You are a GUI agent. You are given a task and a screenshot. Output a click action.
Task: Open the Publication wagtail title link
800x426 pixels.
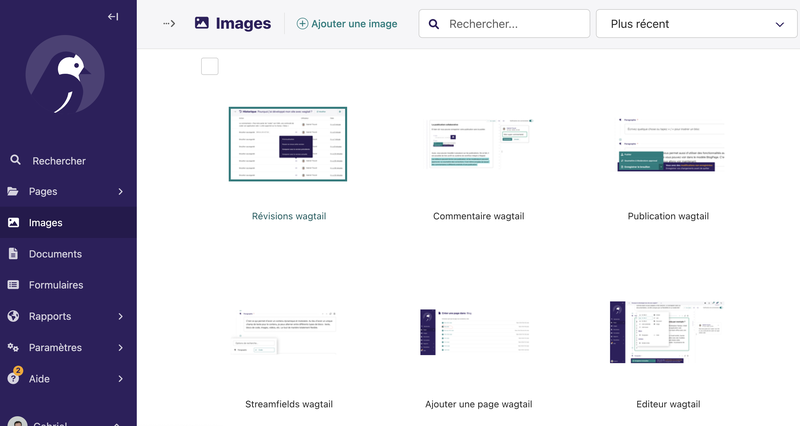[x=668, y=216]
